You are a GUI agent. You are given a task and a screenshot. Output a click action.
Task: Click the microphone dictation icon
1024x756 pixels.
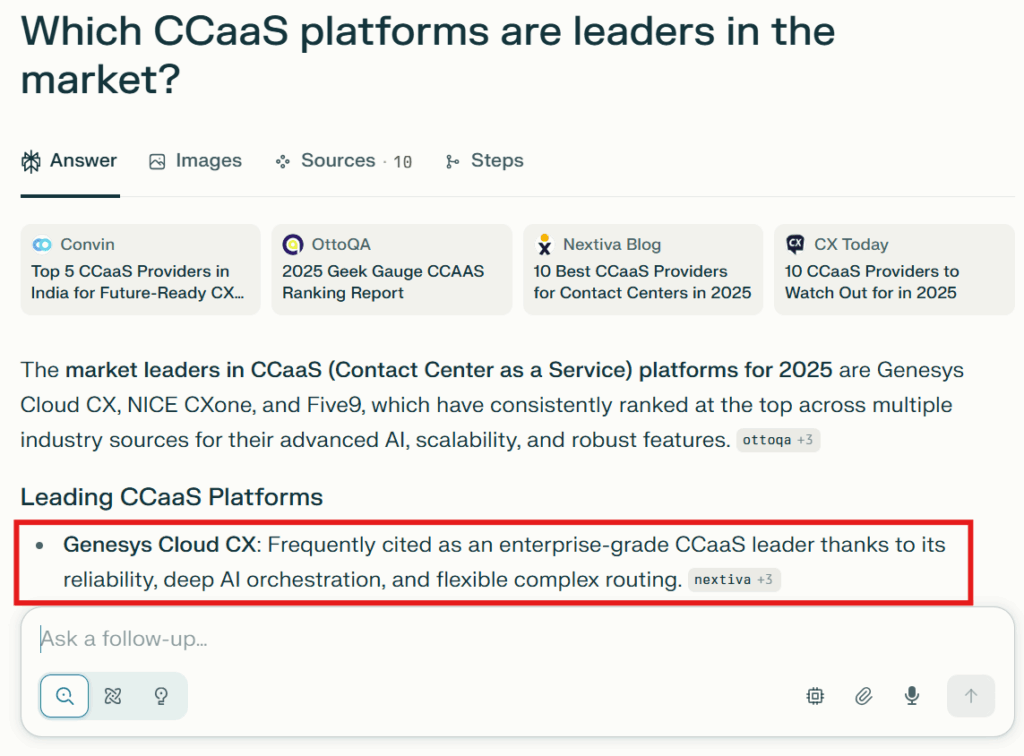click(x=912, y=696)
